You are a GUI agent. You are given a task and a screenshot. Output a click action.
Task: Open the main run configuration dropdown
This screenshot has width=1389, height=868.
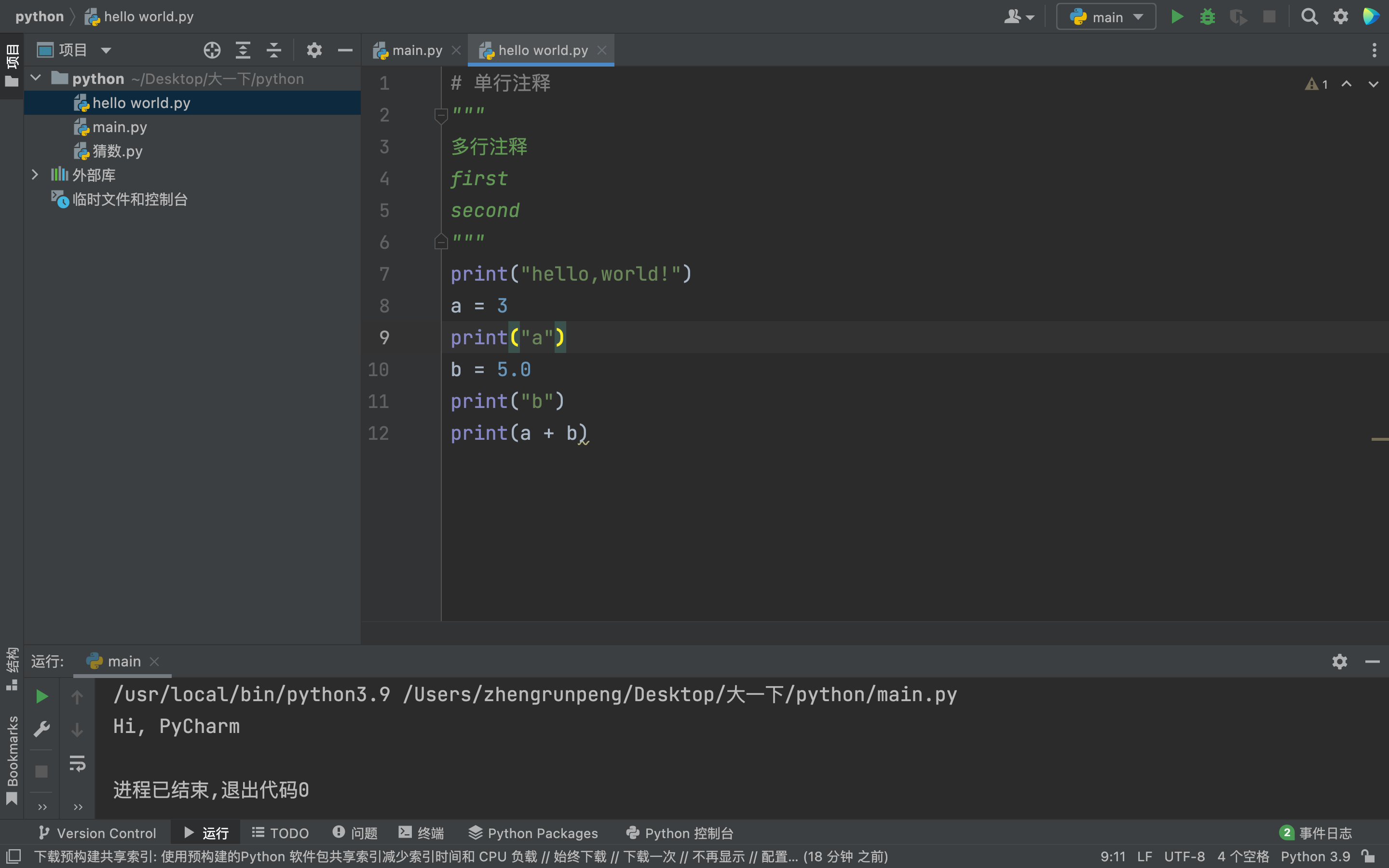click(x=1106, y=17)
